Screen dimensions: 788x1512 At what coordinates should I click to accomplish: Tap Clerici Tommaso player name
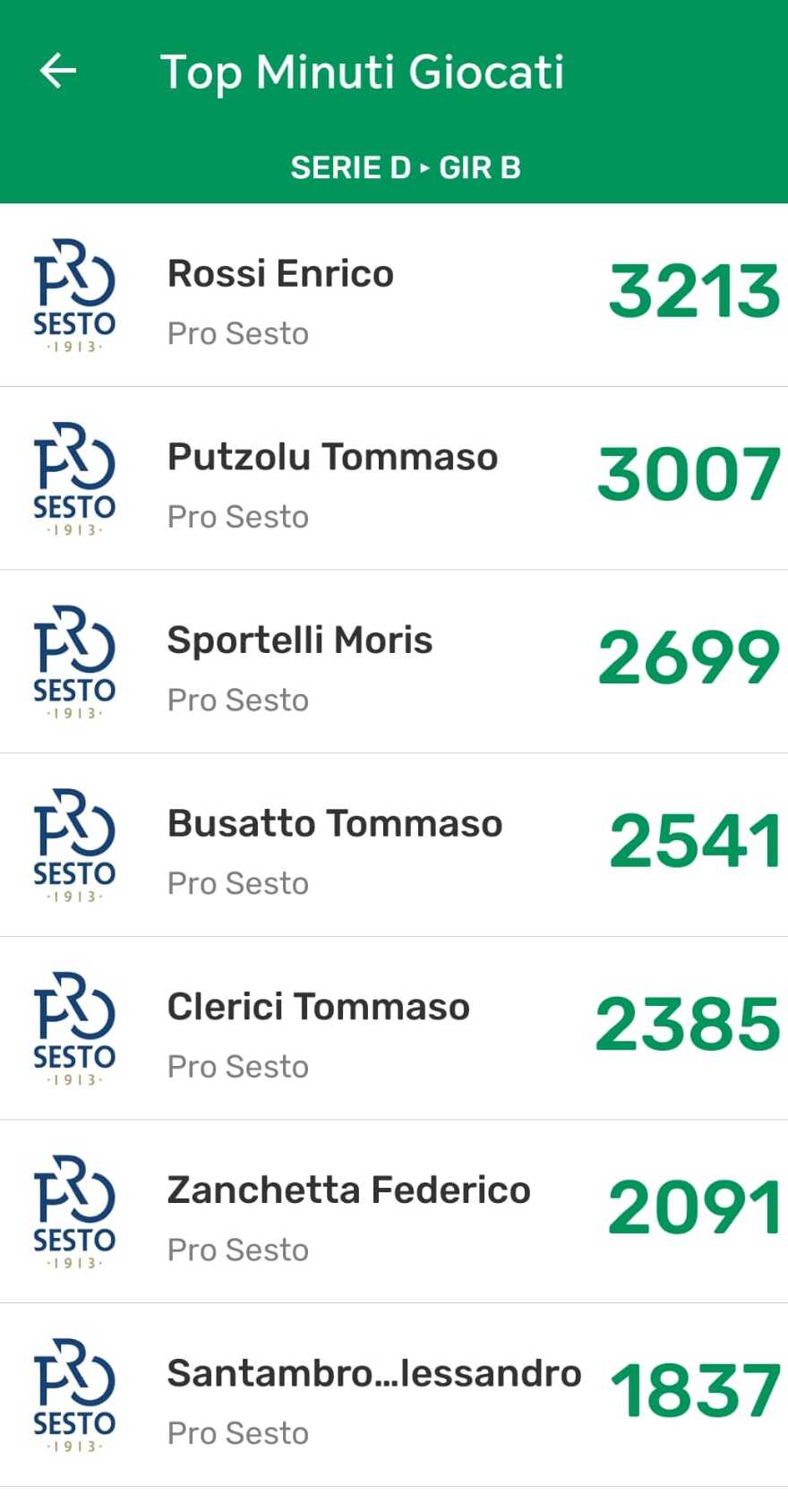pos(318,1007)
